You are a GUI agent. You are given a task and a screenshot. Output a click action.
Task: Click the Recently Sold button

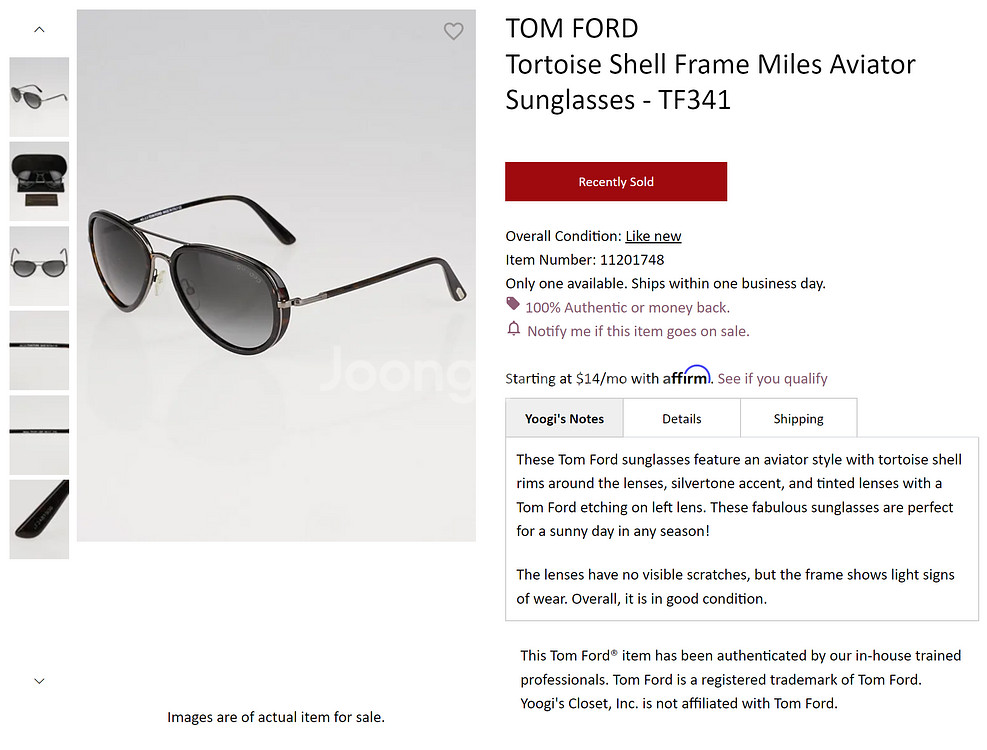615,181
